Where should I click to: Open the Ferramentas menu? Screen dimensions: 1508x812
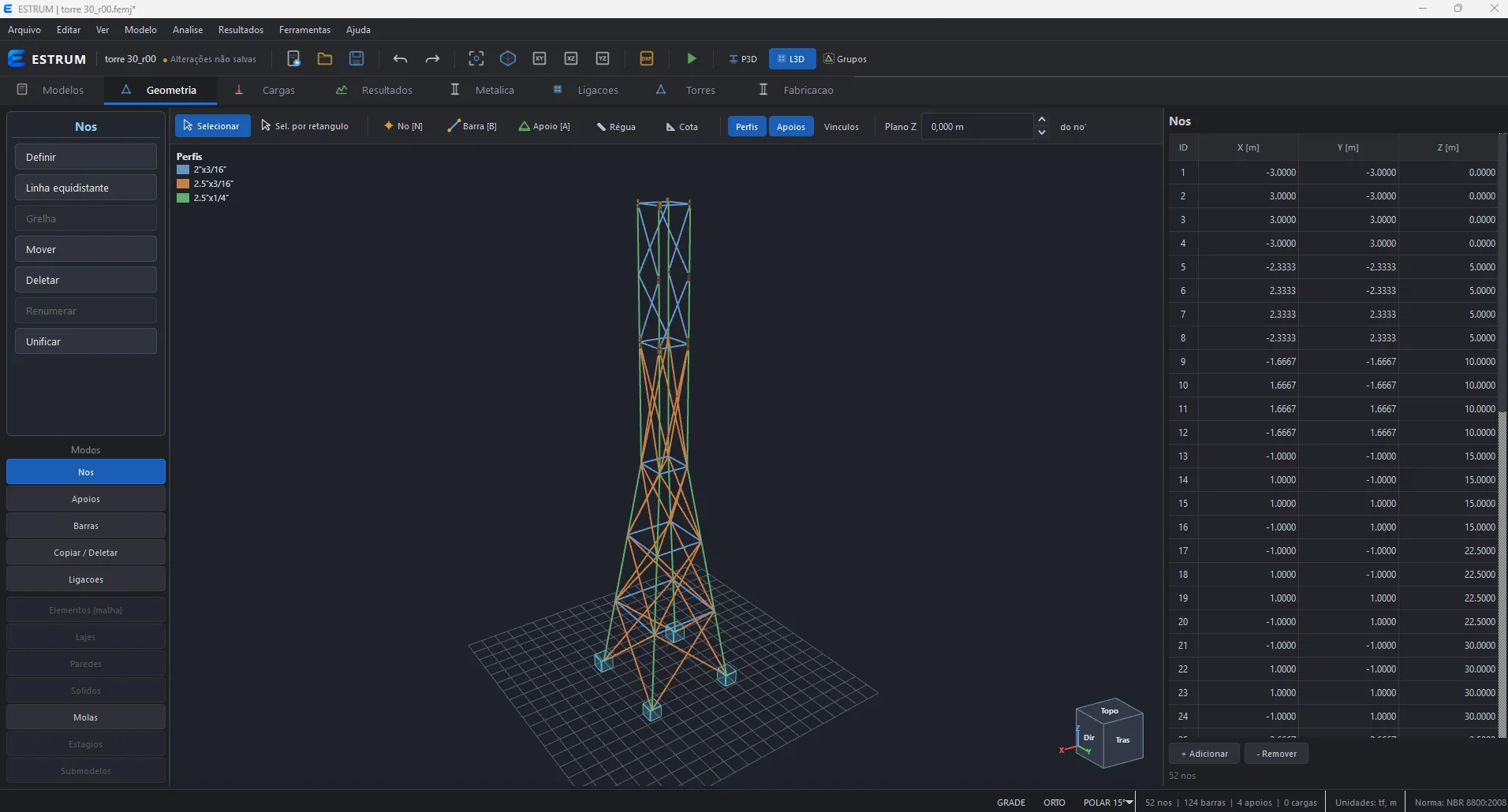(x=304, y=30)
